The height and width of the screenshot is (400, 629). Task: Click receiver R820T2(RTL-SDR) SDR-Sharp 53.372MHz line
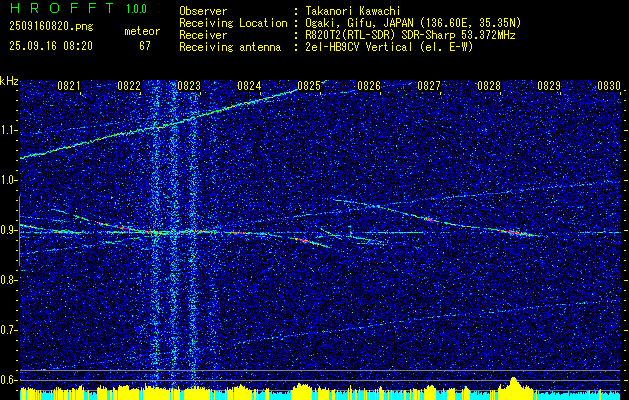(x=410, y=35)
